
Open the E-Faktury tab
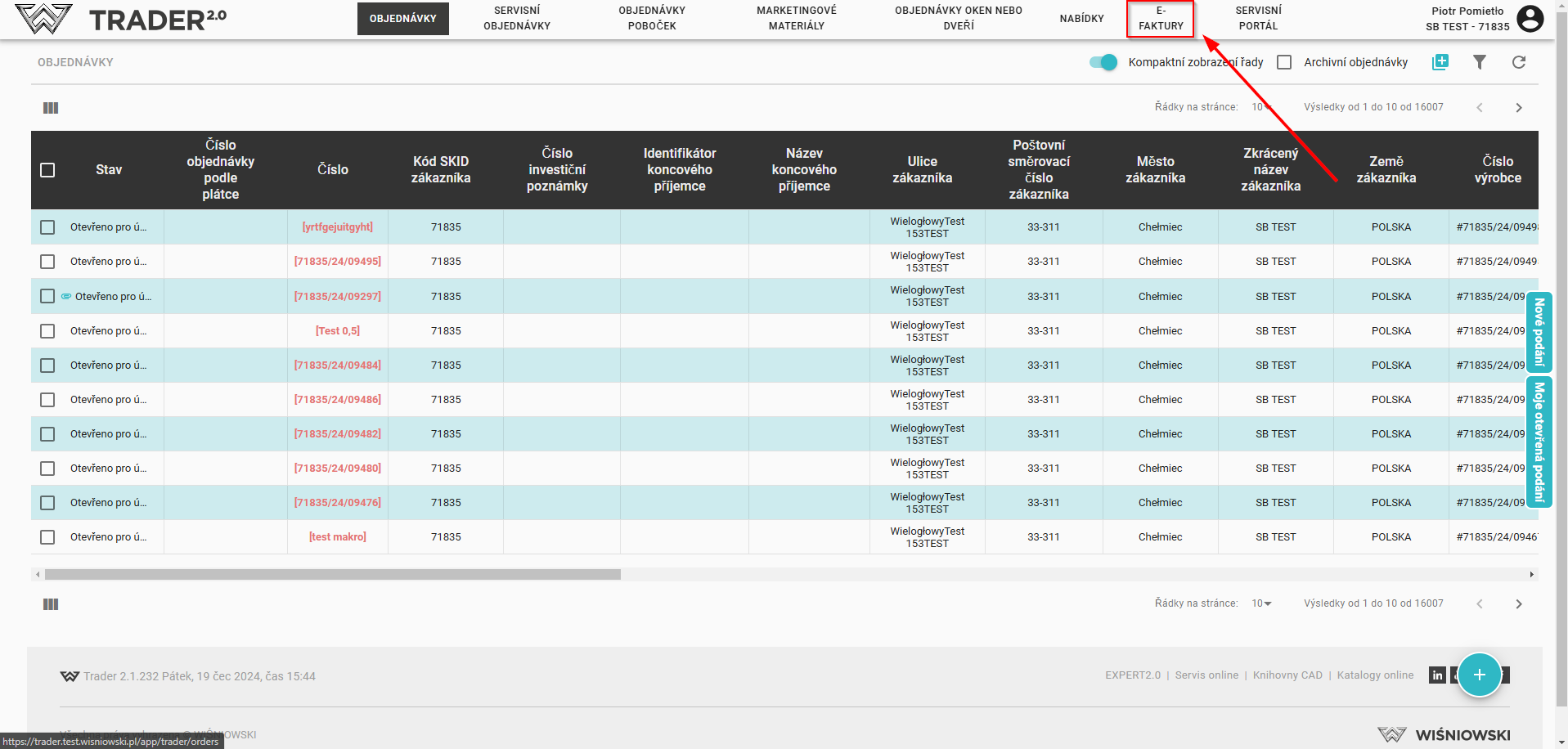pos(1160,19)
